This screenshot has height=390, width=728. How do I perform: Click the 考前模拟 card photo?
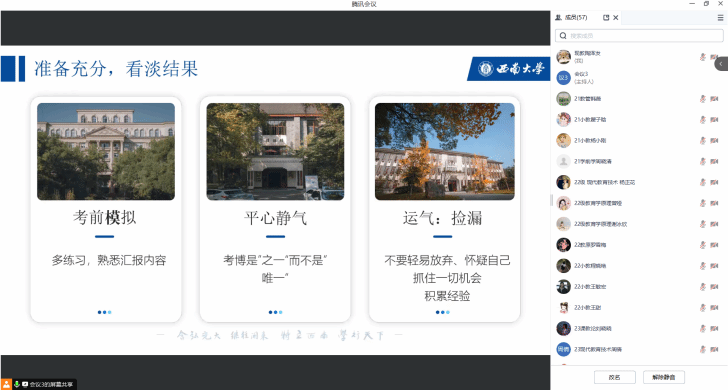(106, 152)
